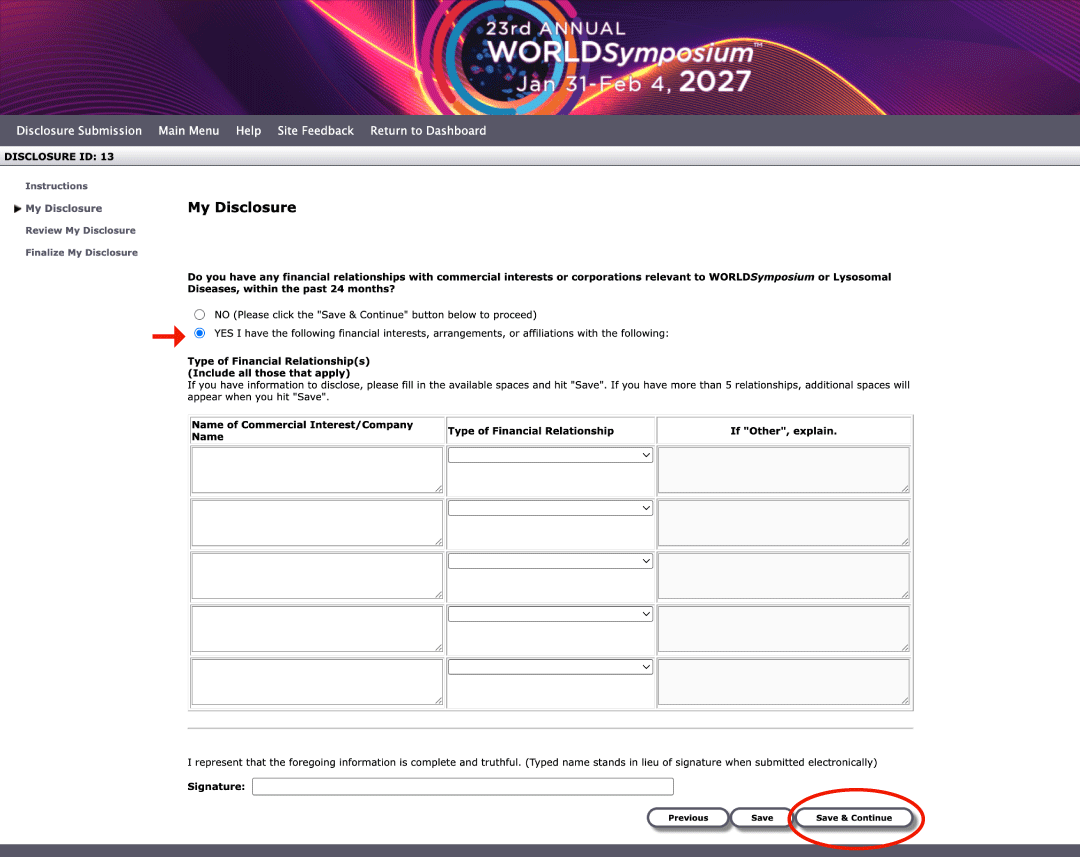Open the third Type of Financial Relationship dropdown
1080x857 pixels.
click(550, 561)
